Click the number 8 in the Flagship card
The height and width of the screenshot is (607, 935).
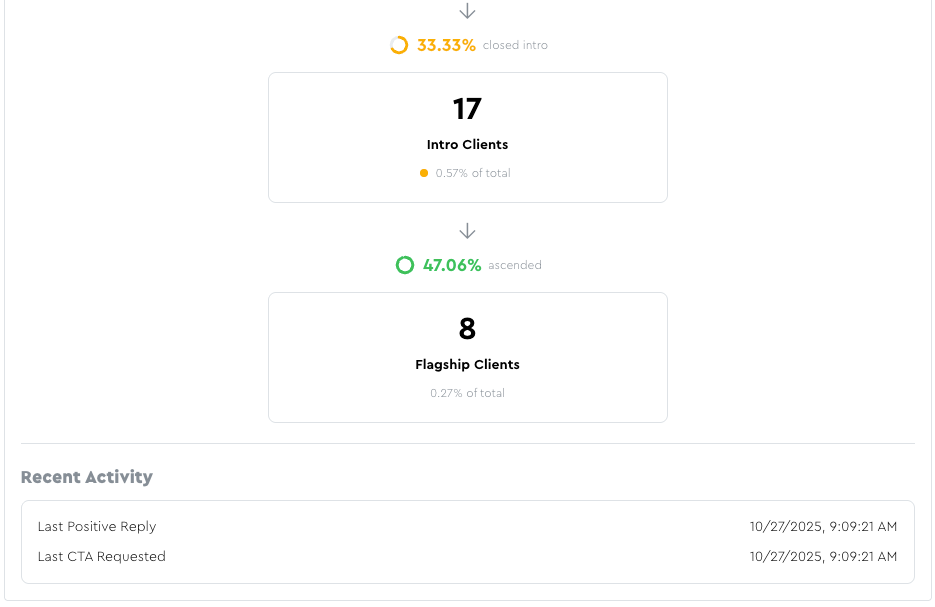pyautogui.click(x=467, y=329)
